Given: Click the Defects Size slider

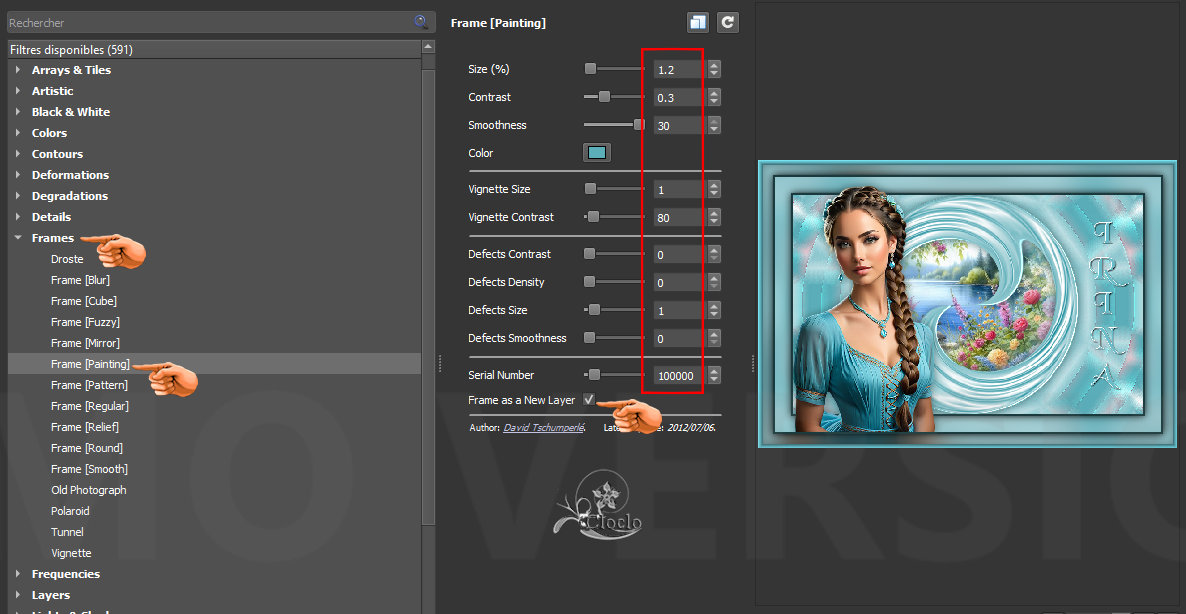Looking at the screenshot, I should [614, 310].
